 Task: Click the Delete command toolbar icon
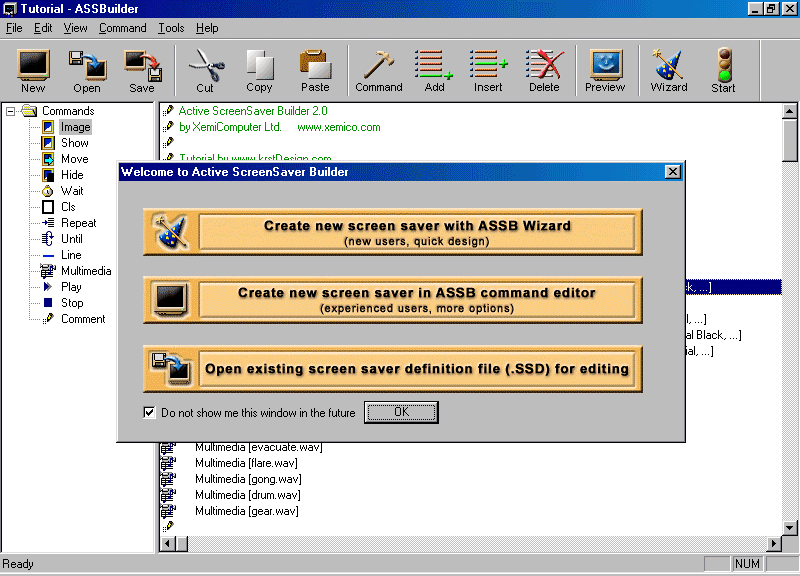[x=544, y=70]
